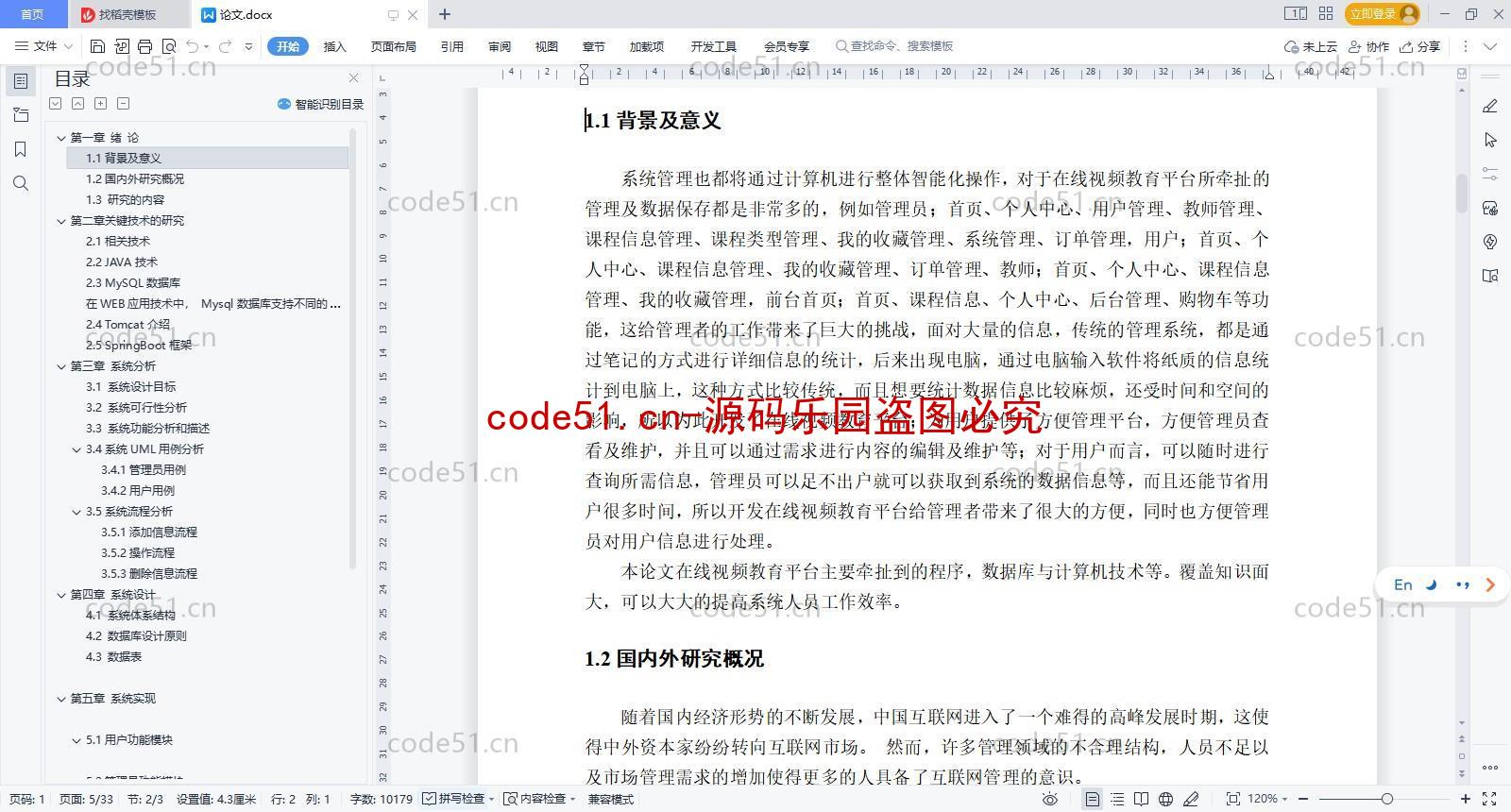Switch to reading view book icon

[1142, 799]
